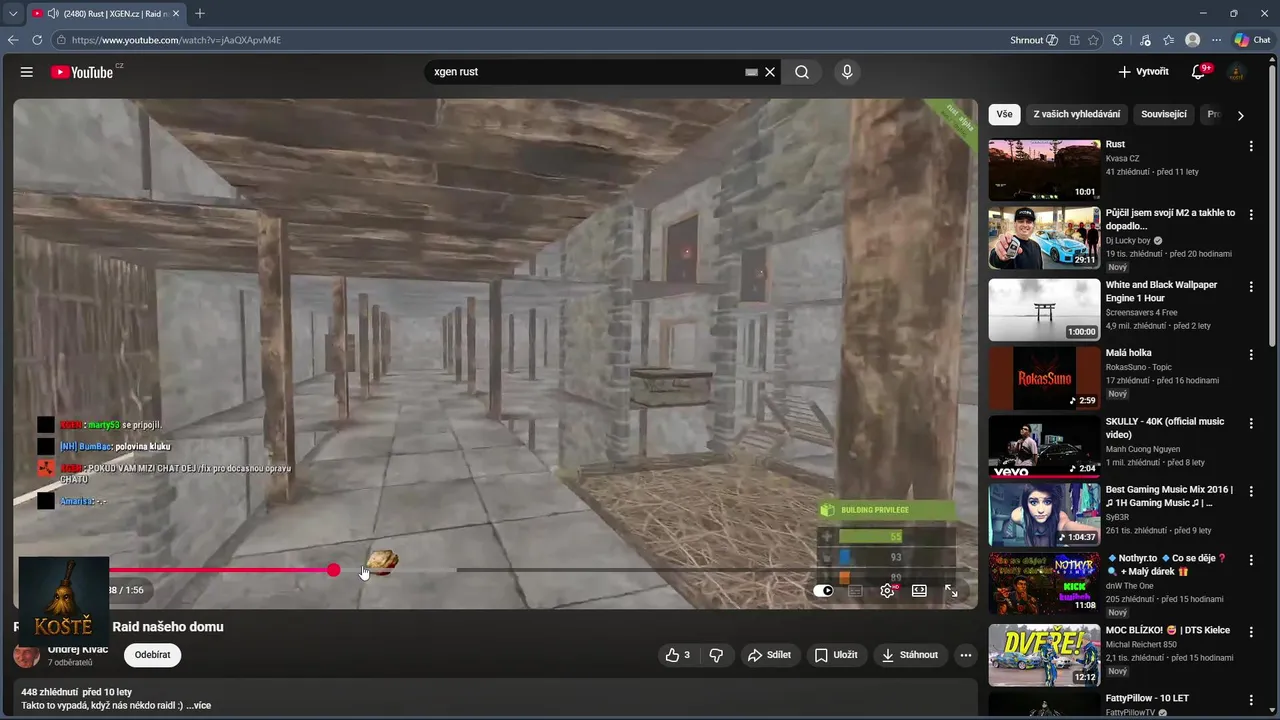This screenshot has height=720, width=1280.
Task: Show more filter chips with right arrow
Action: (x=1241, y=115)
